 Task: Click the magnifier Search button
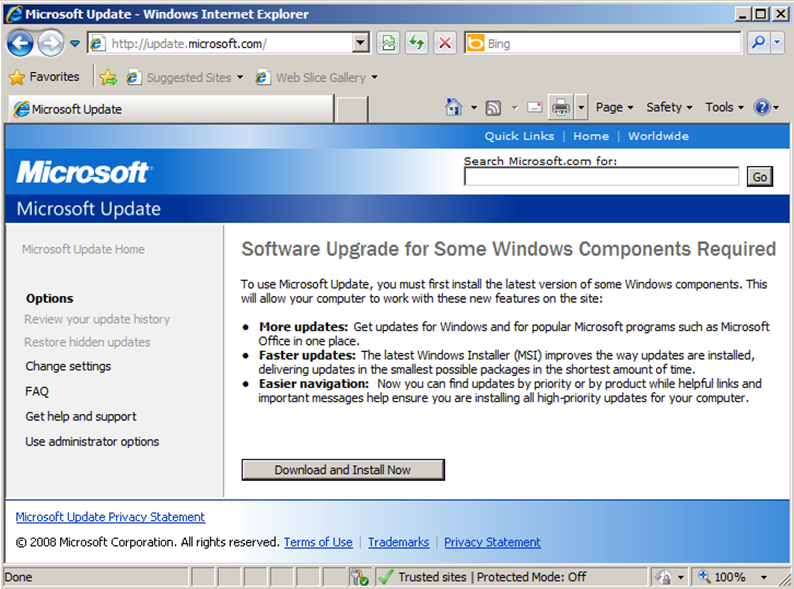point(759,44)
